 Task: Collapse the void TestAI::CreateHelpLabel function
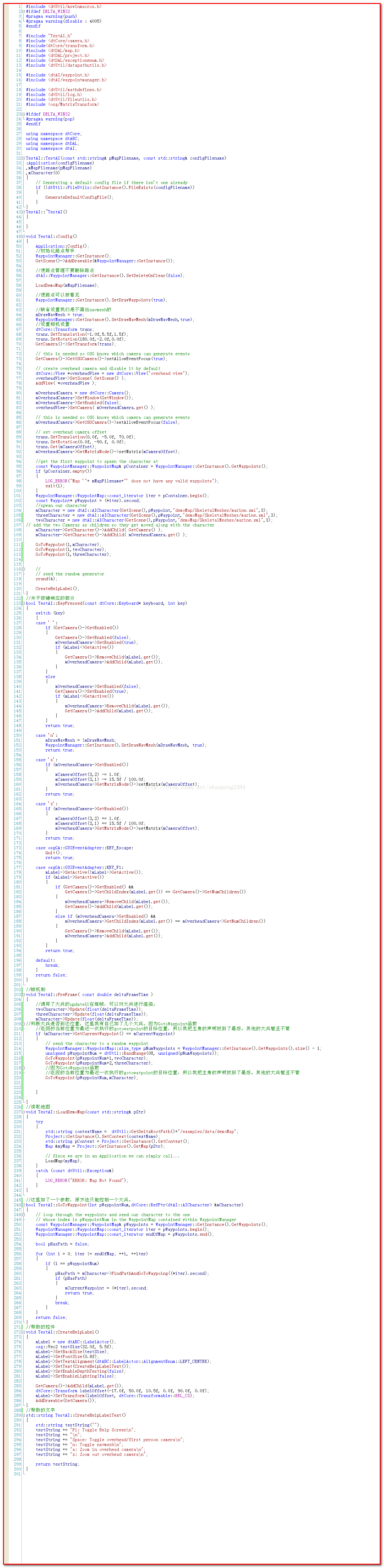(x=24, y=1332)
